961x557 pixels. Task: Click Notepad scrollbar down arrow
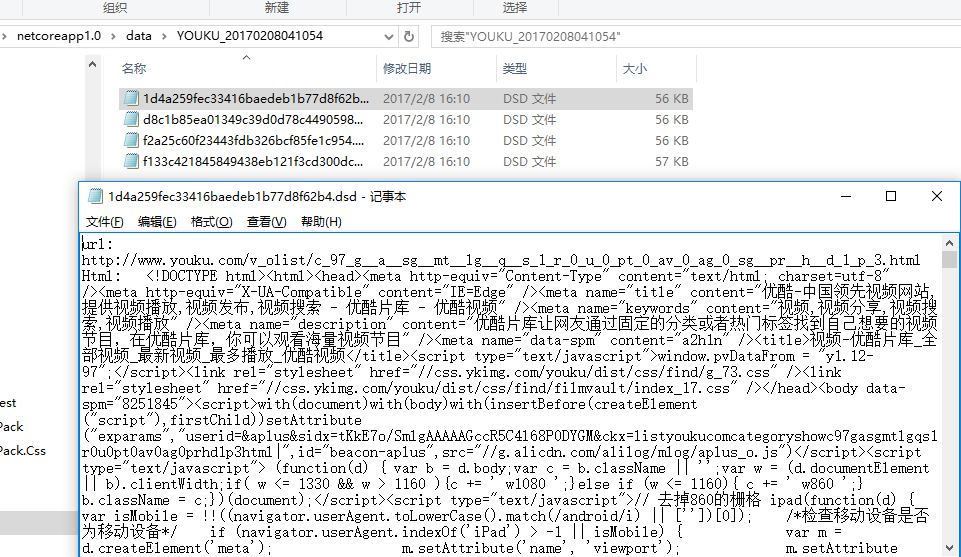coord(949,548)
